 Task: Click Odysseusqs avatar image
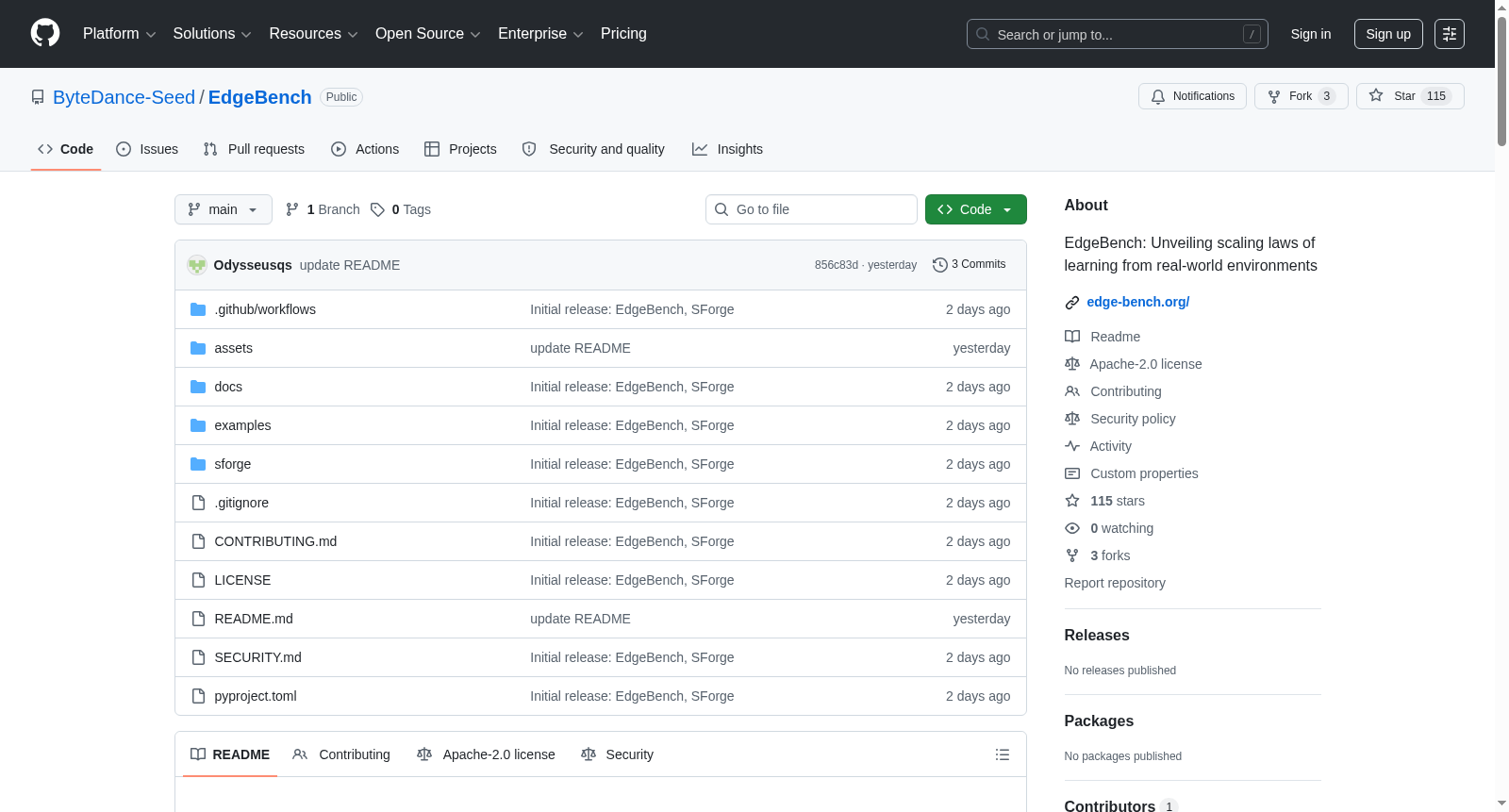pos(197,265)
